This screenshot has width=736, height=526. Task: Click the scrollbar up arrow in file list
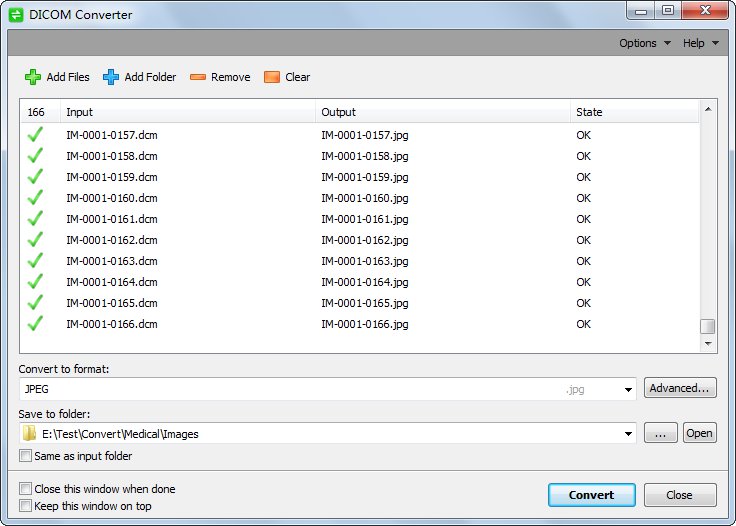[x=708, y=109]
